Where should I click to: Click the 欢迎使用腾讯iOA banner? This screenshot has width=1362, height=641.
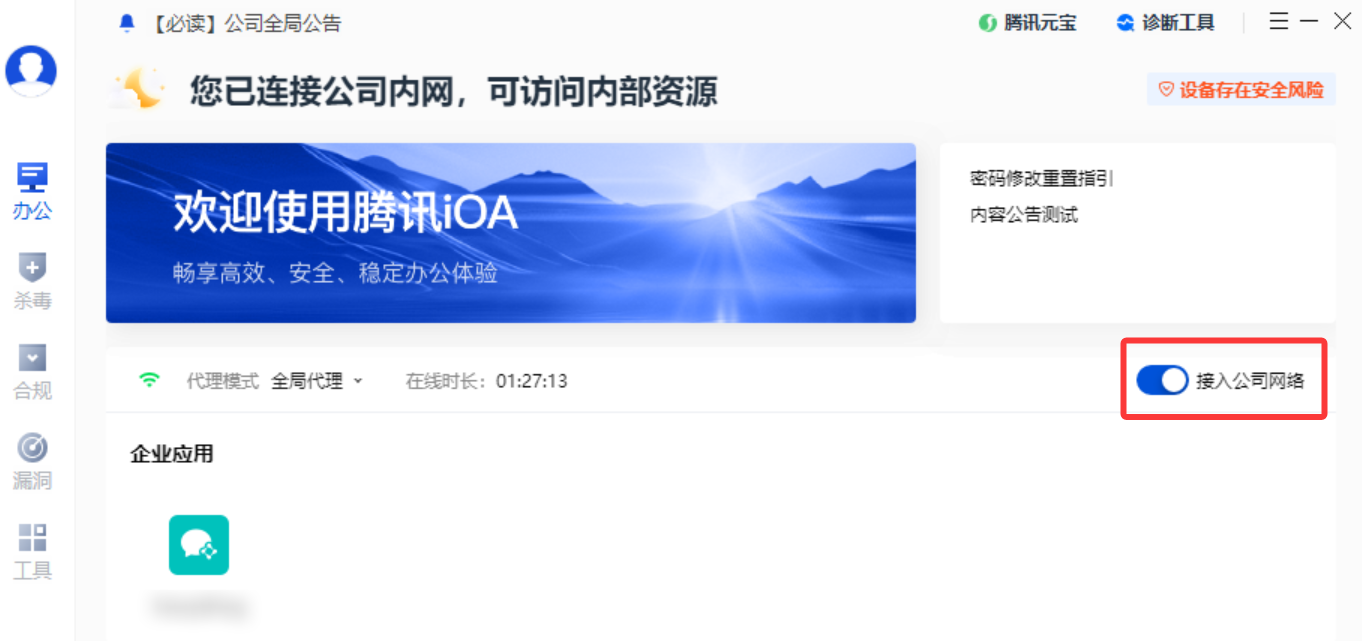[511, 233]
